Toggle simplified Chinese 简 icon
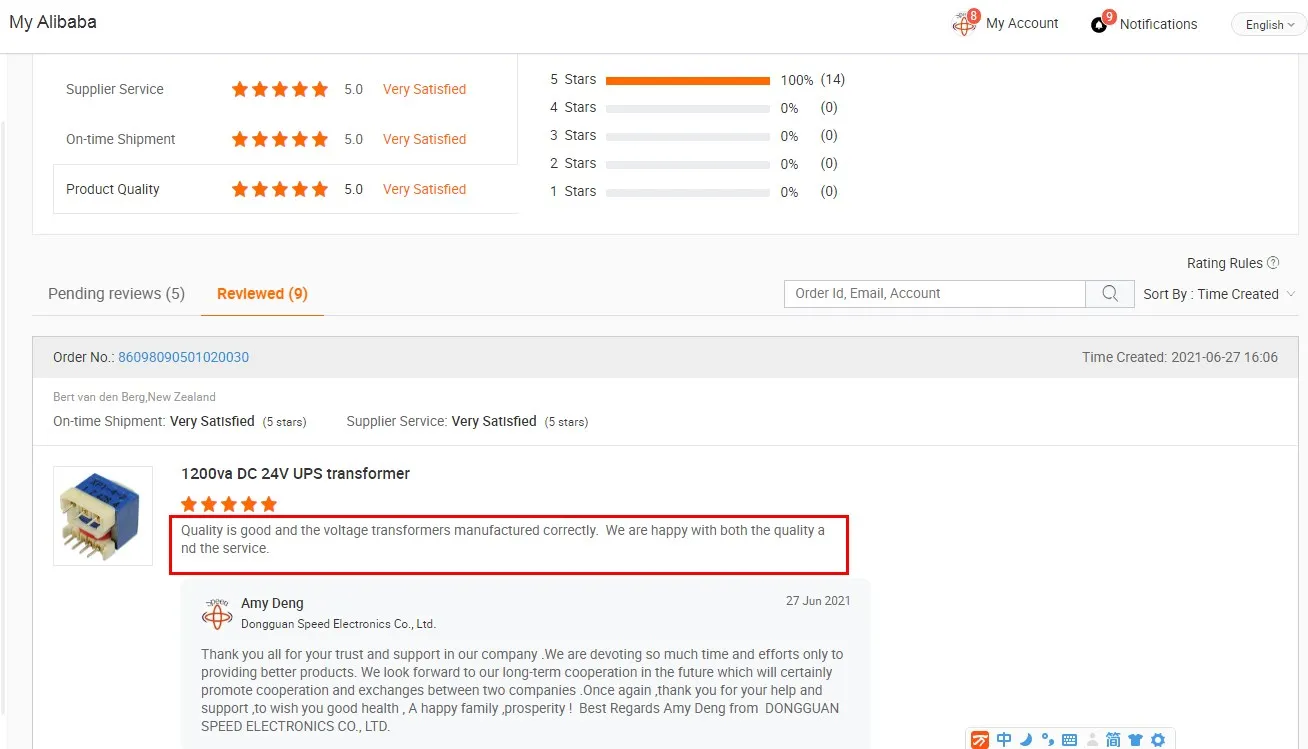Screen dimensions: 1308x749 click(x=1113, y=740)
